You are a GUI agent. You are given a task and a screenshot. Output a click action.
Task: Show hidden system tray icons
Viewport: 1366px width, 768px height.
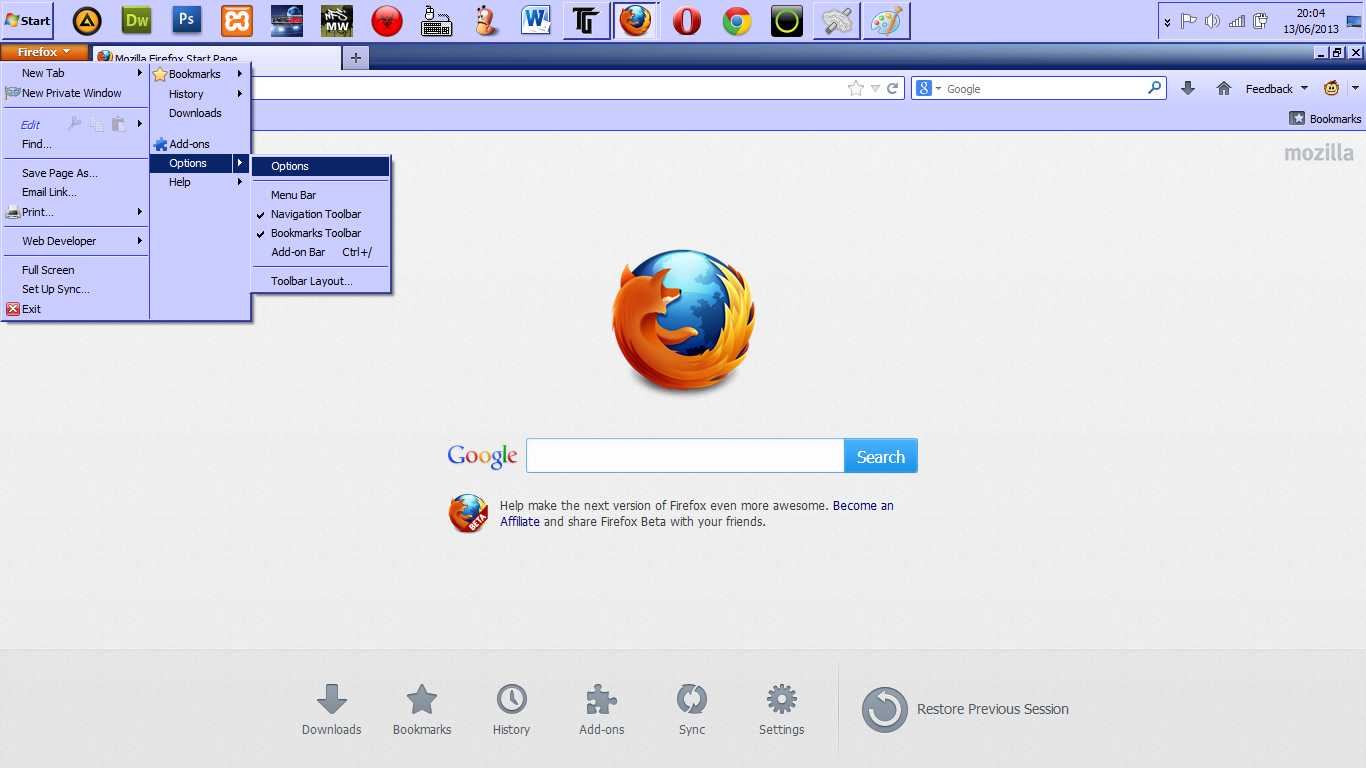pos(1167,21)
